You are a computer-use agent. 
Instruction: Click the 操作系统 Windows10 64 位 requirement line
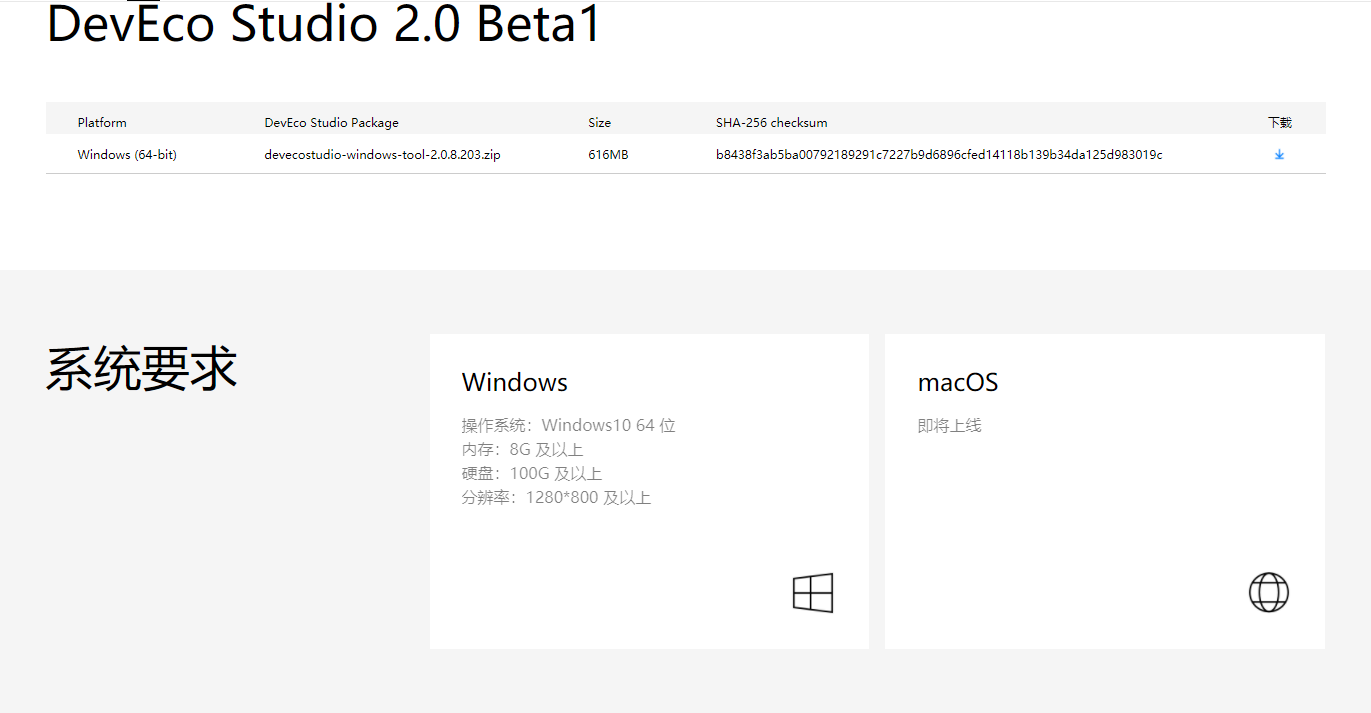[x=568, y=426]
